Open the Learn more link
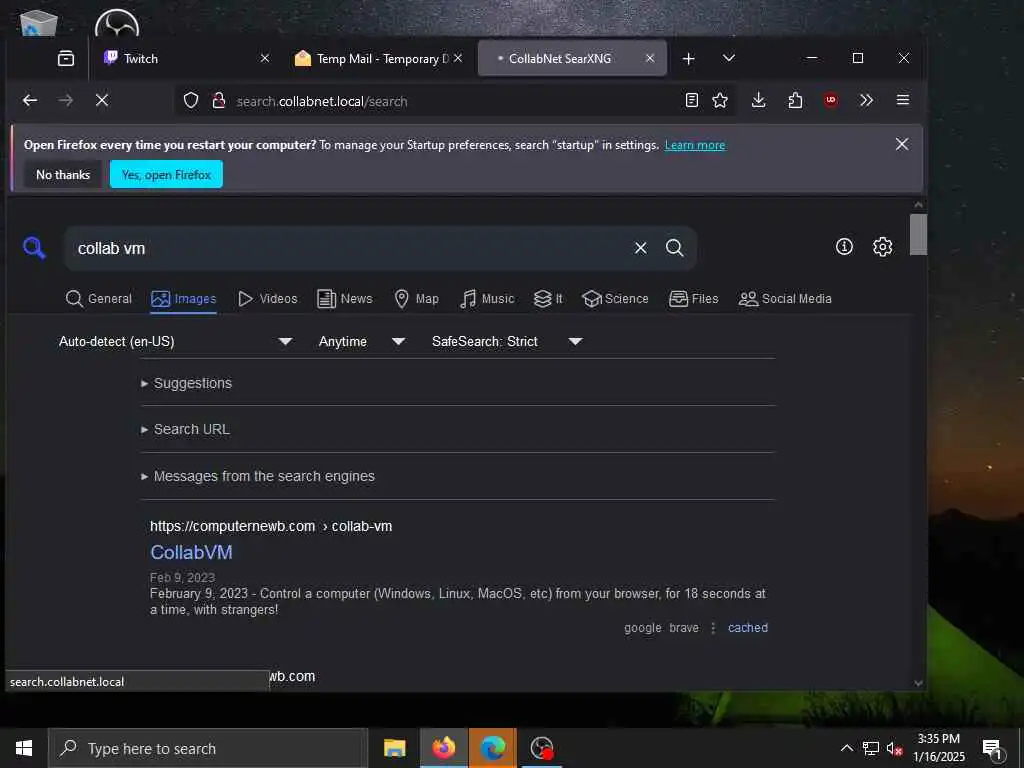1024x768 pixels. 695,145
